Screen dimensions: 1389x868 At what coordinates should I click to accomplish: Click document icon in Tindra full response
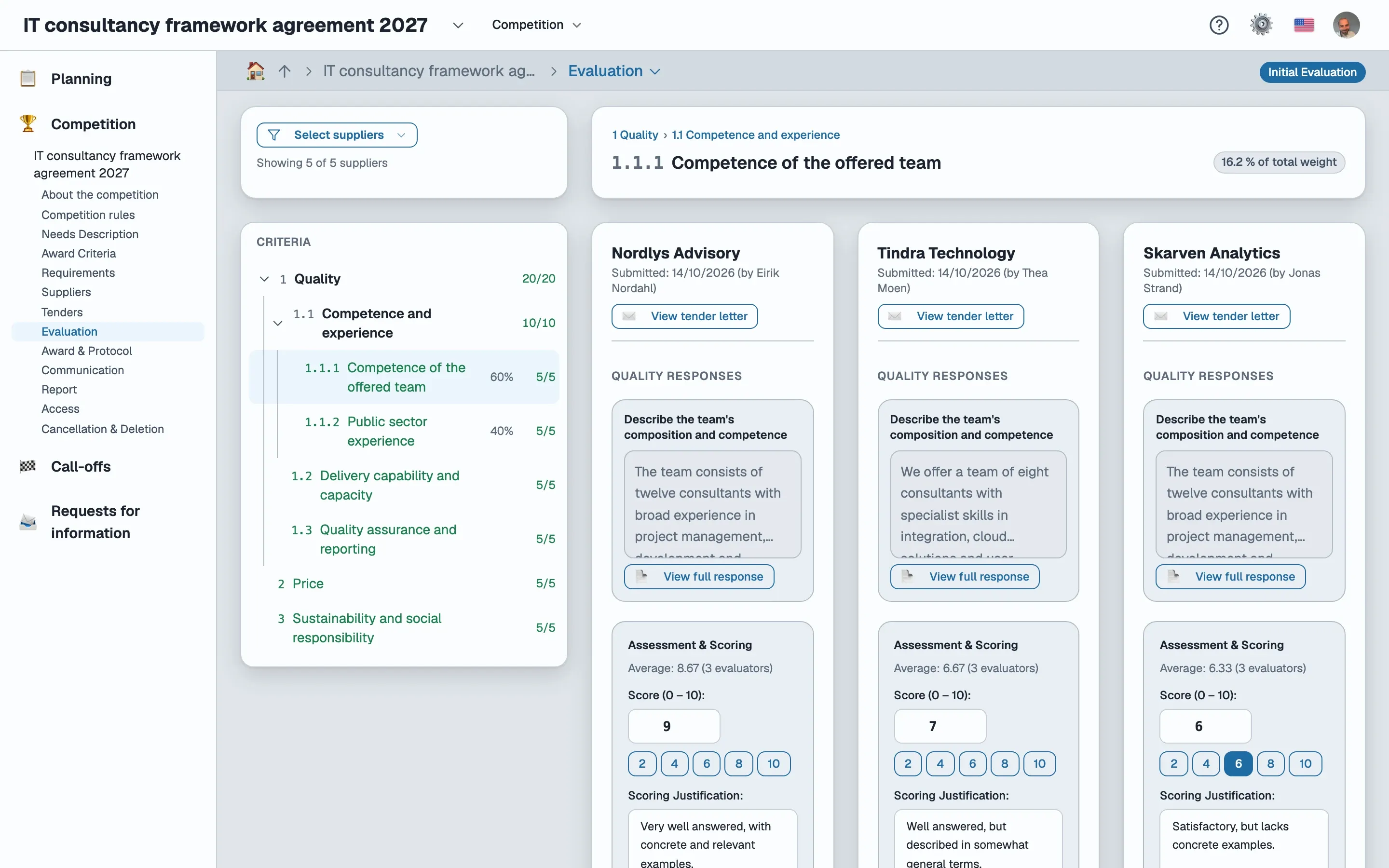coord(908,576)
